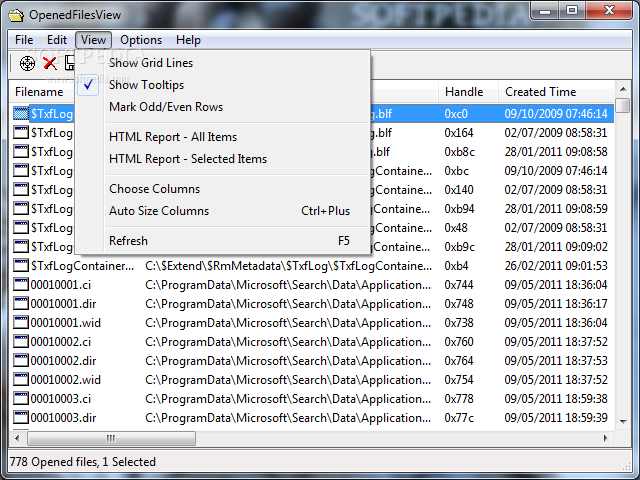Click the vertical scrollbar up arrow
This screenshot has height=480, width=640.
coord(623,89)
